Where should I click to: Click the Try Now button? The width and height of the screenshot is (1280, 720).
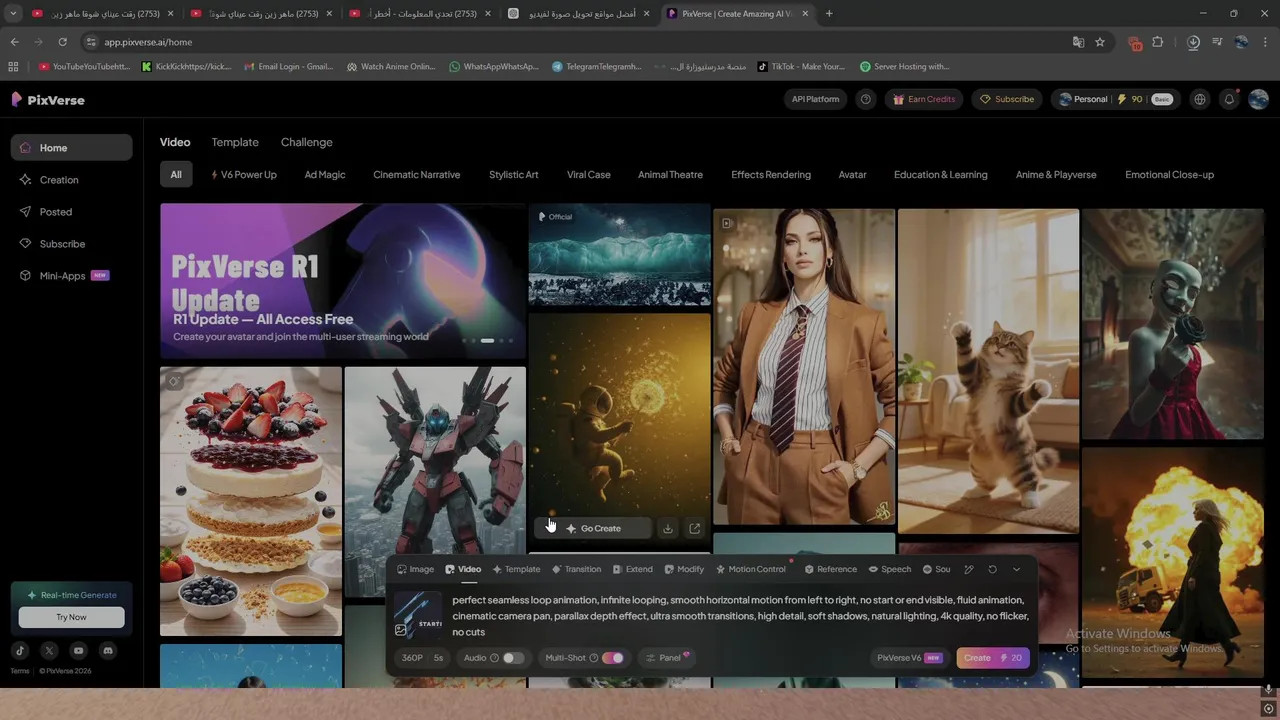71,617
